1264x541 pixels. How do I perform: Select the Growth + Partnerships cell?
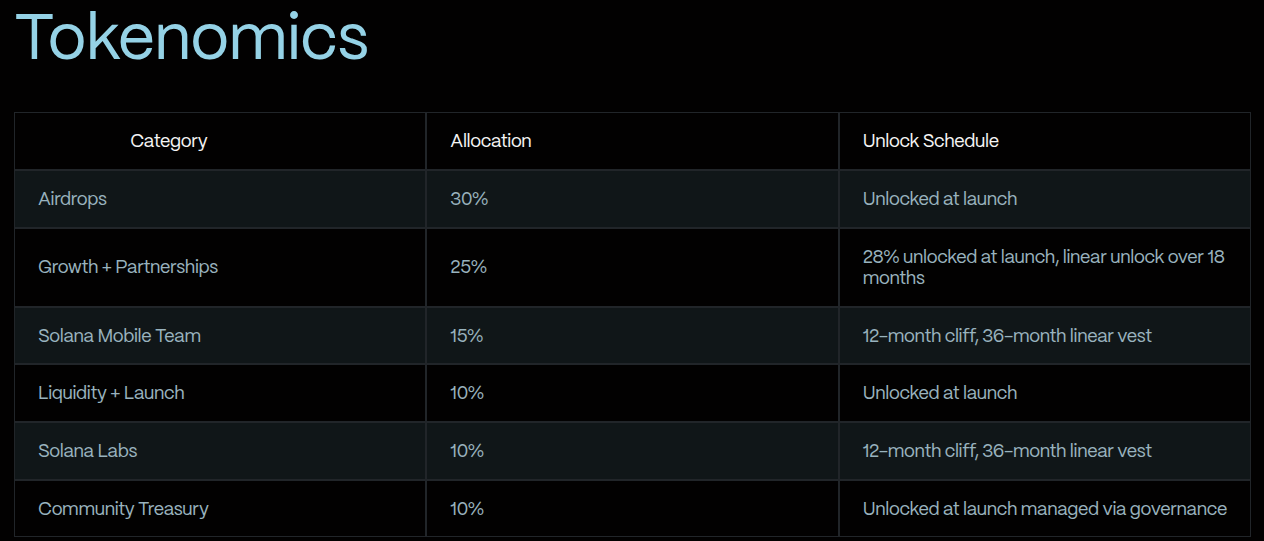point(128,267)
